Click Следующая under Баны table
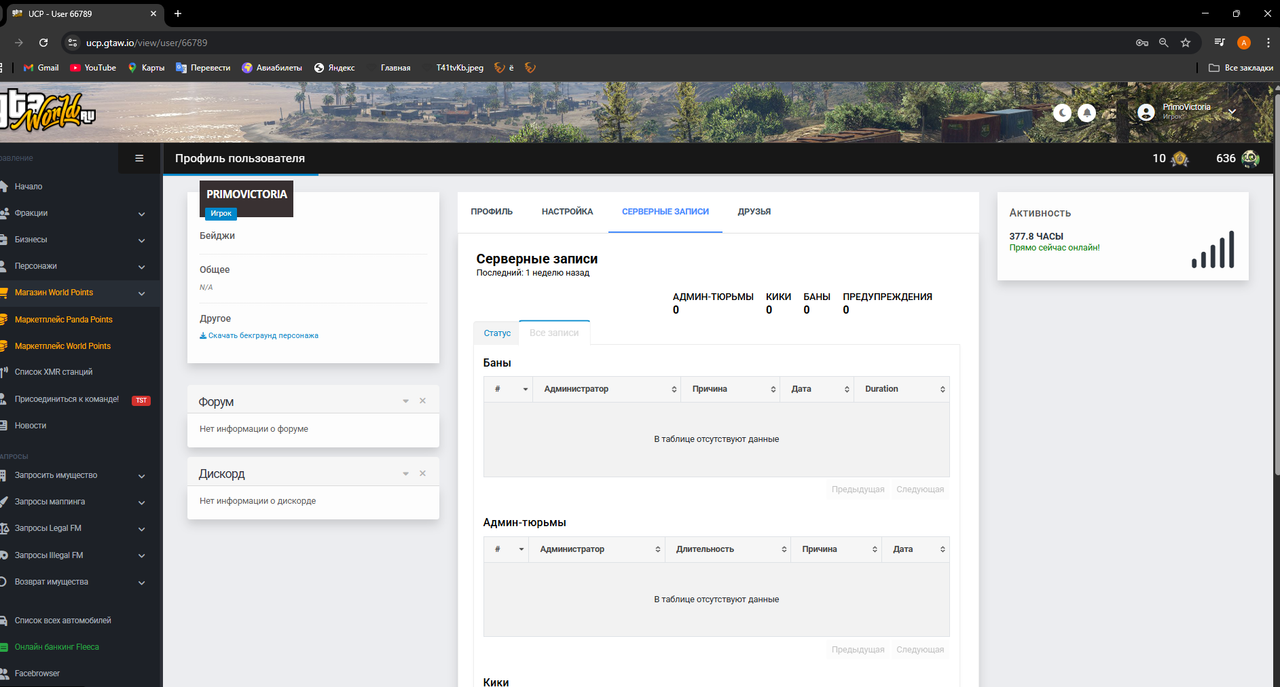The width and height of the screenshot is (1280, 687). pyautogui.click(x=920, y=490)
